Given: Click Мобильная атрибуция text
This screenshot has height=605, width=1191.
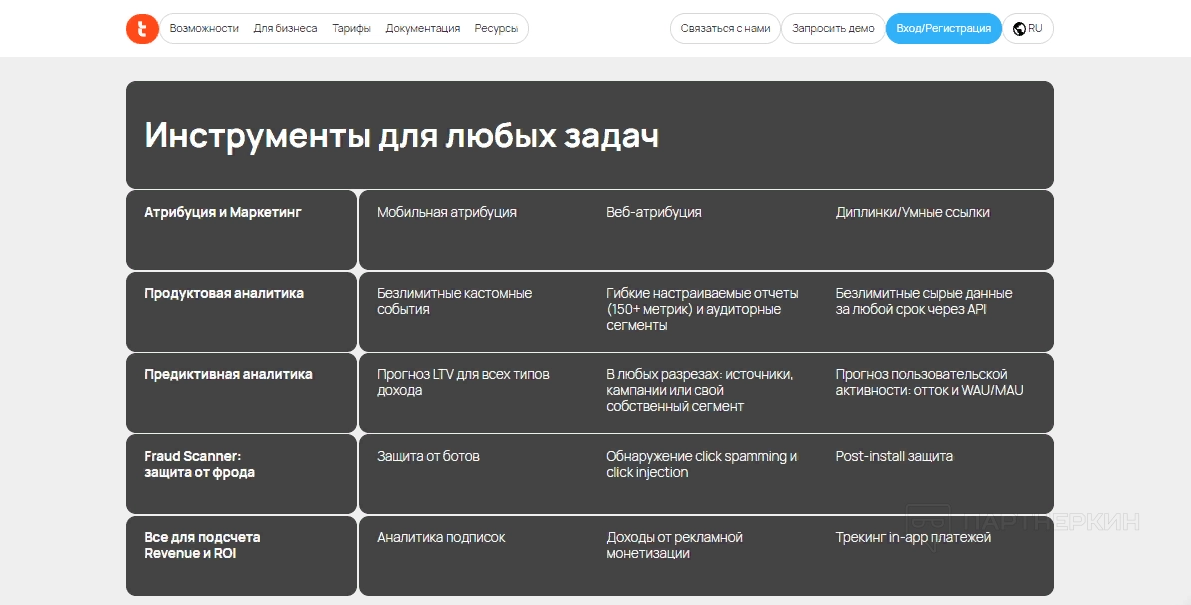Looking at the screenshot, I should coord(447,213).
